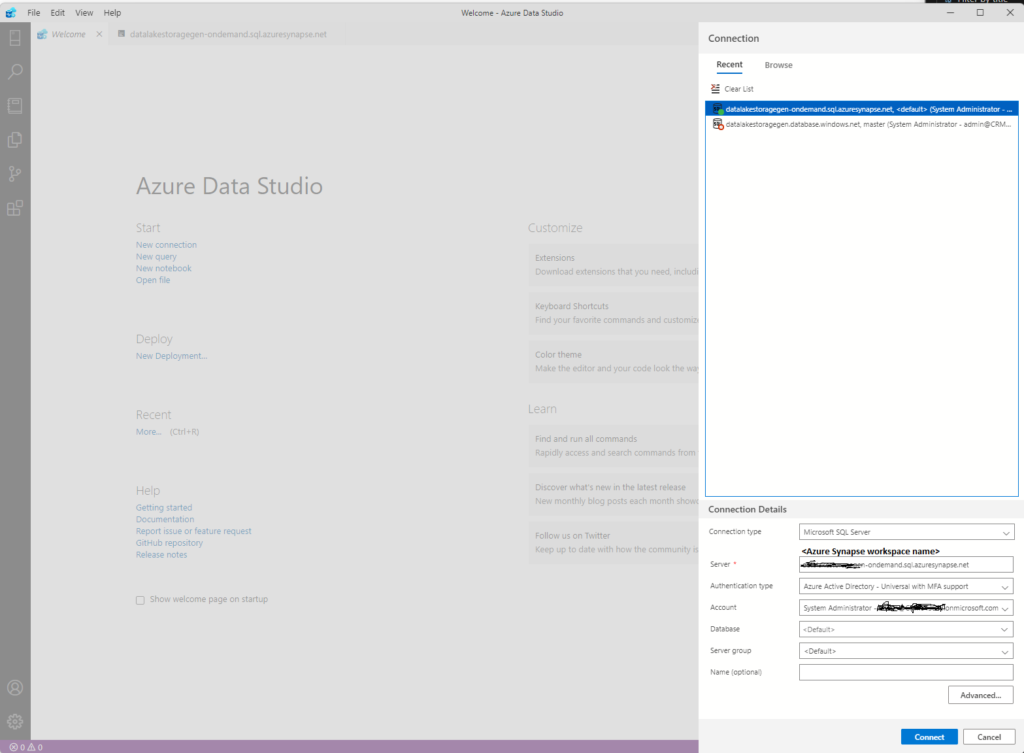Open the Authentication type dropdown
The width and height of the screenshot is (1024, 753).
906,586
